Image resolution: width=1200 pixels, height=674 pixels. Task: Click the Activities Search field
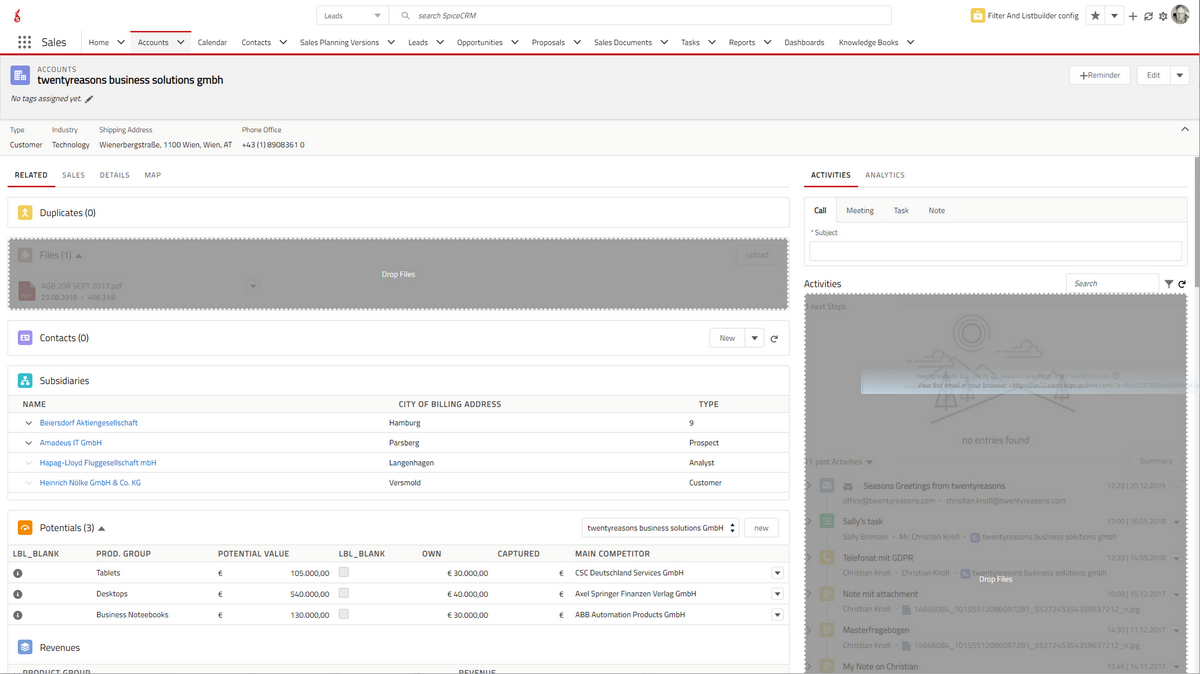point(1112,284)
